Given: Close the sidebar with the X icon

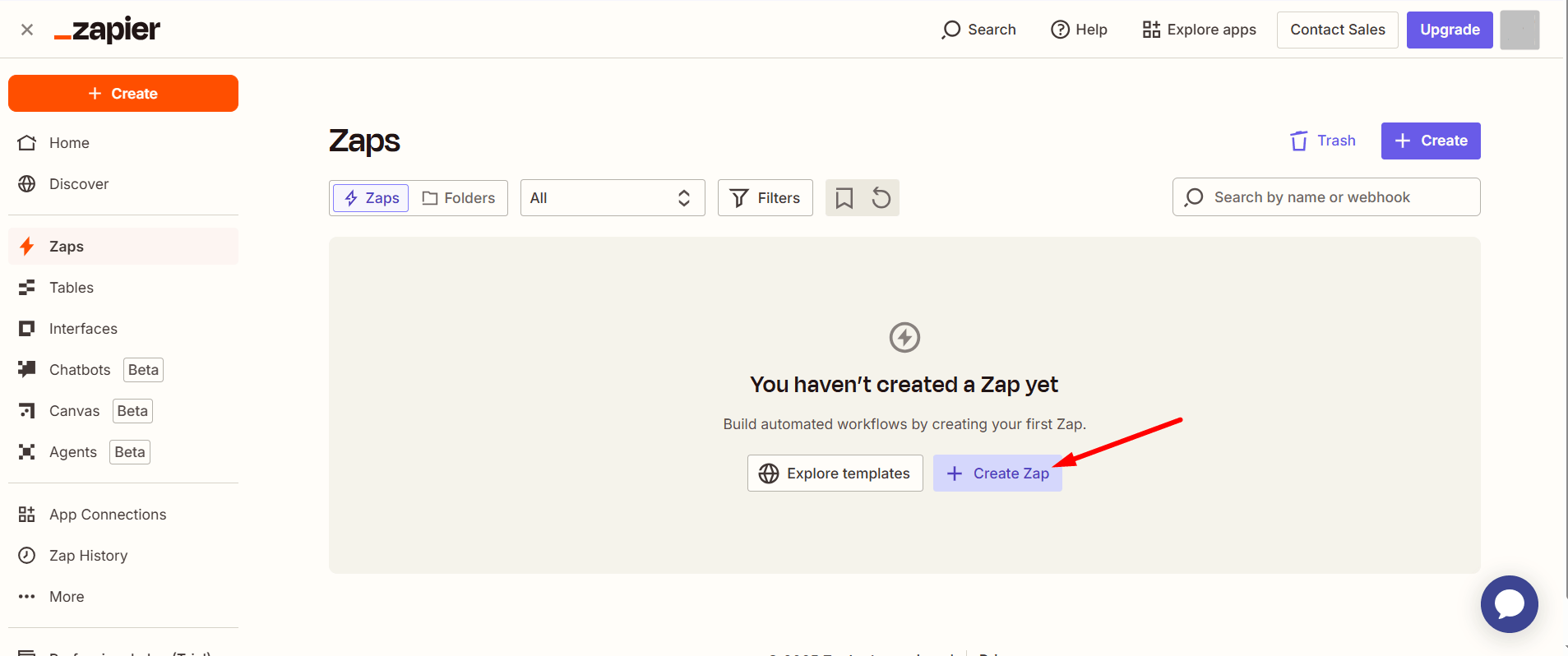Looking at the screenshot, I should click(27, 30).
